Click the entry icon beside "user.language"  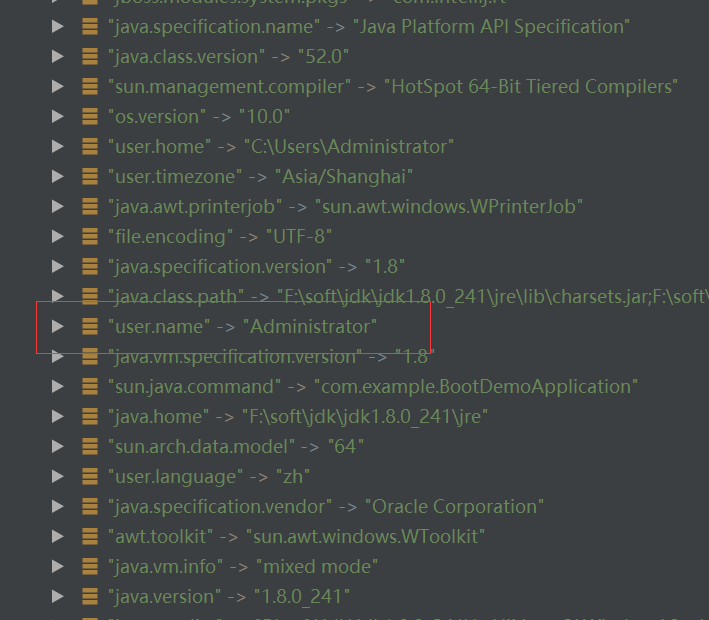(89, 476)
